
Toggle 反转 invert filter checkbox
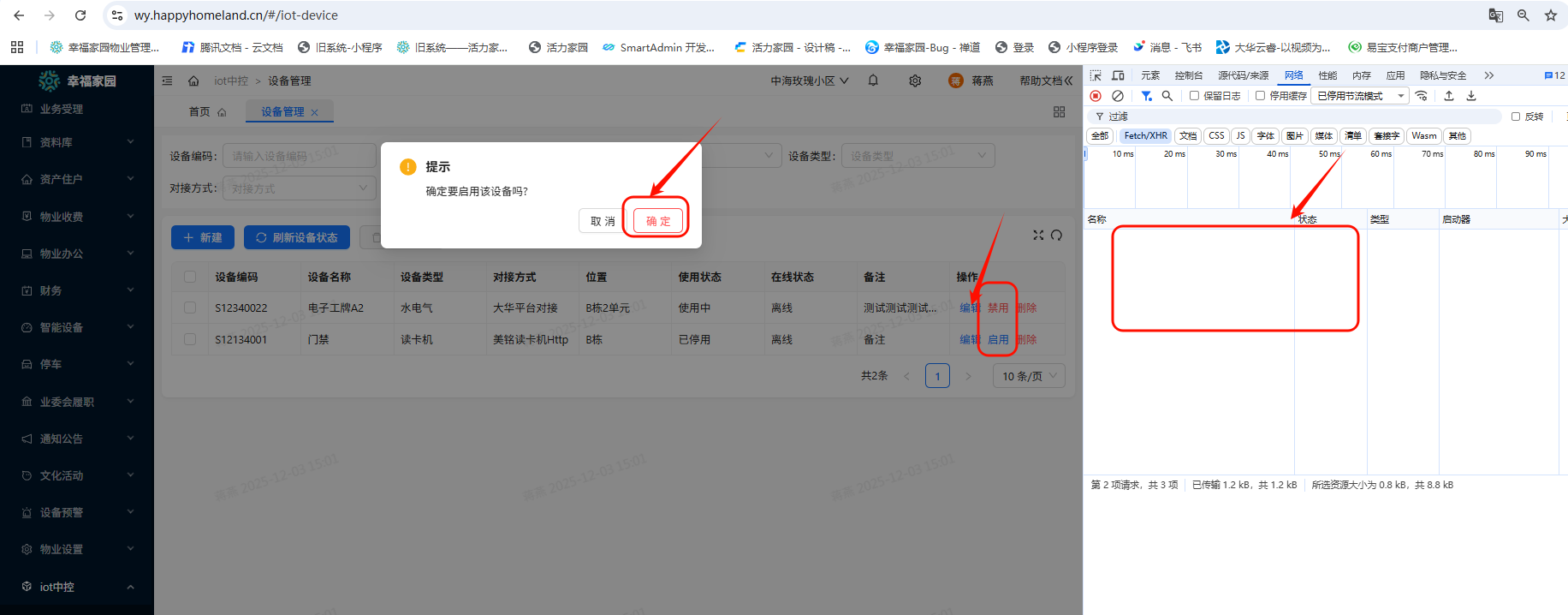[x=1516, y=116]
